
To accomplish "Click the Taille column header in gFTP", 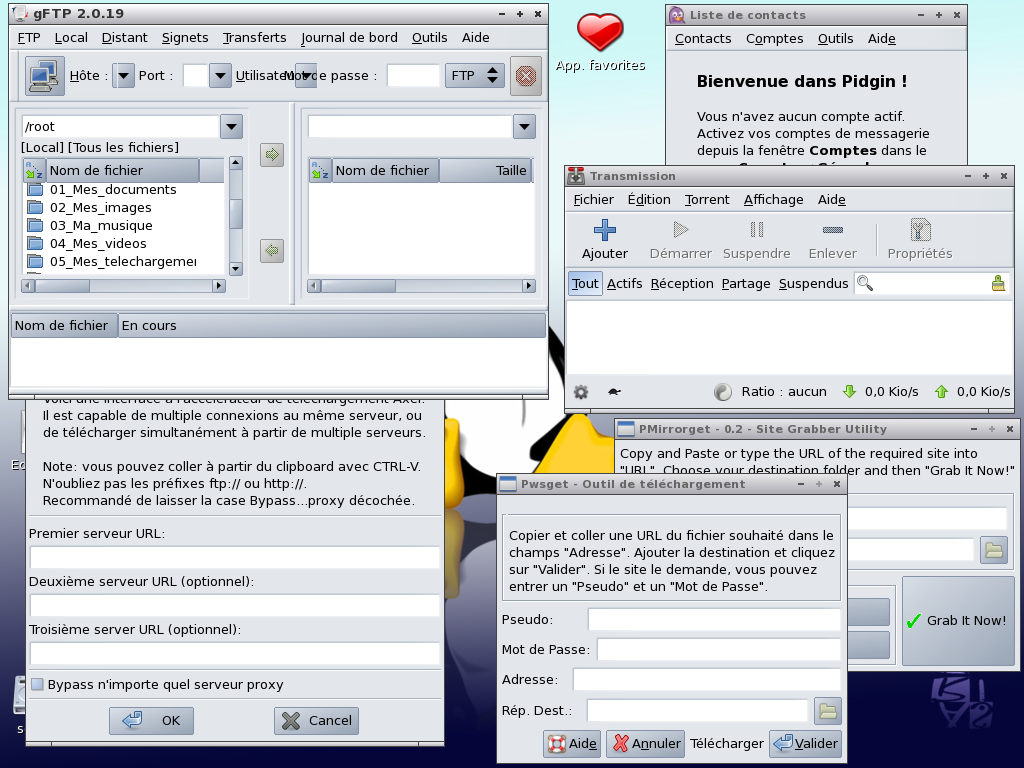I will [486, 170].
